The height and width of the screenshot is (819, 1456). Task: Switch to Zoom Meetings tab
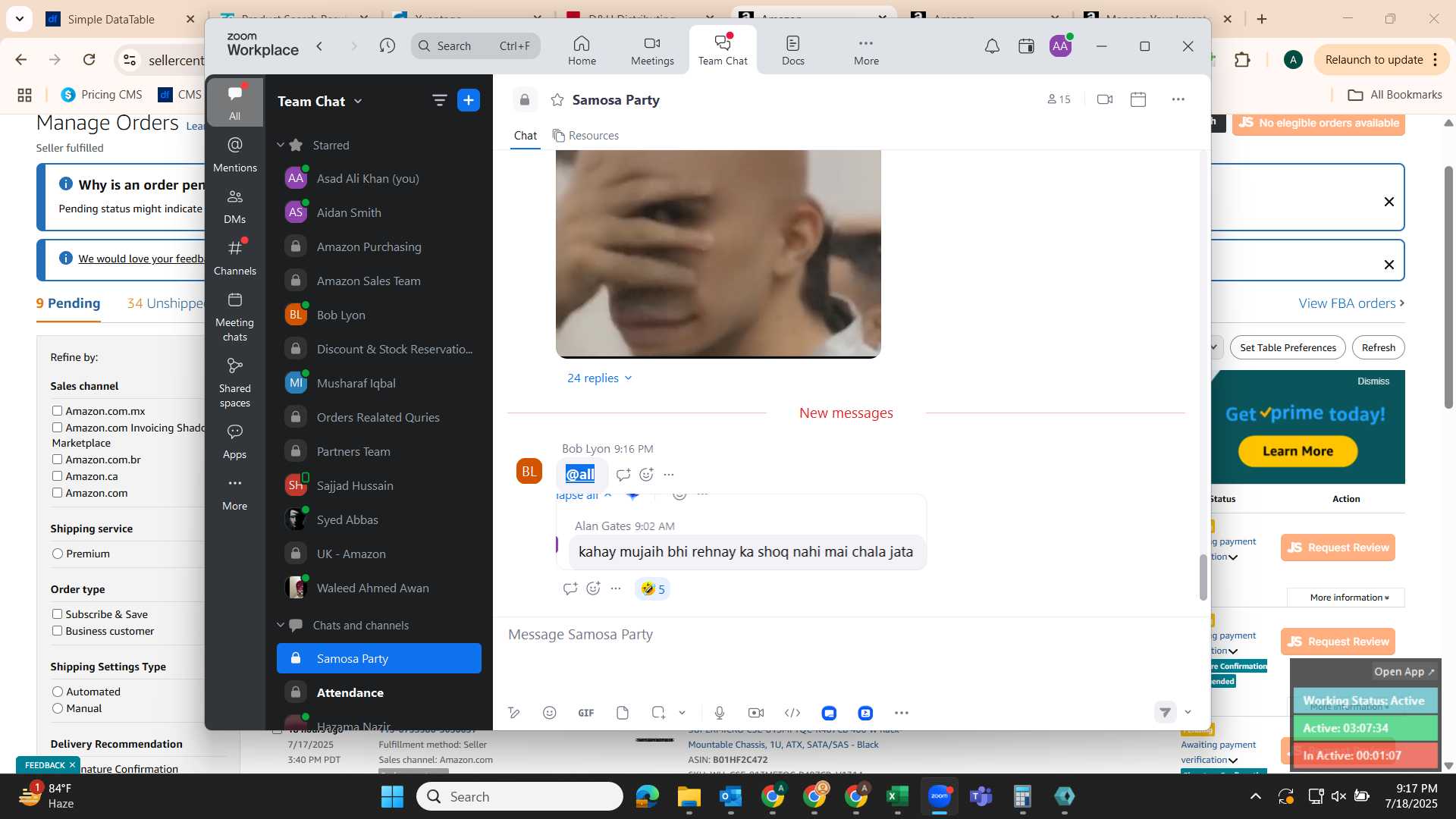pos(652,50)
